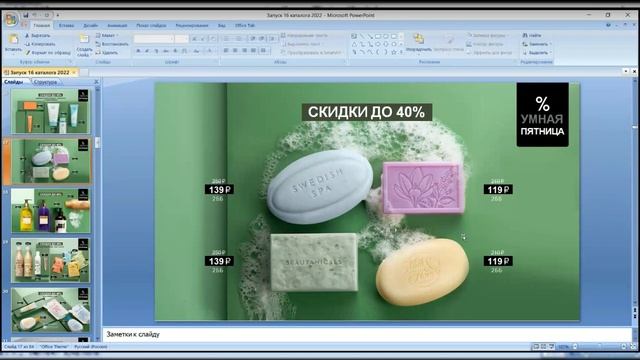640x360 pixels.
Task: Click into the Заметки к слайду notes field
Action: click(367, 334)
